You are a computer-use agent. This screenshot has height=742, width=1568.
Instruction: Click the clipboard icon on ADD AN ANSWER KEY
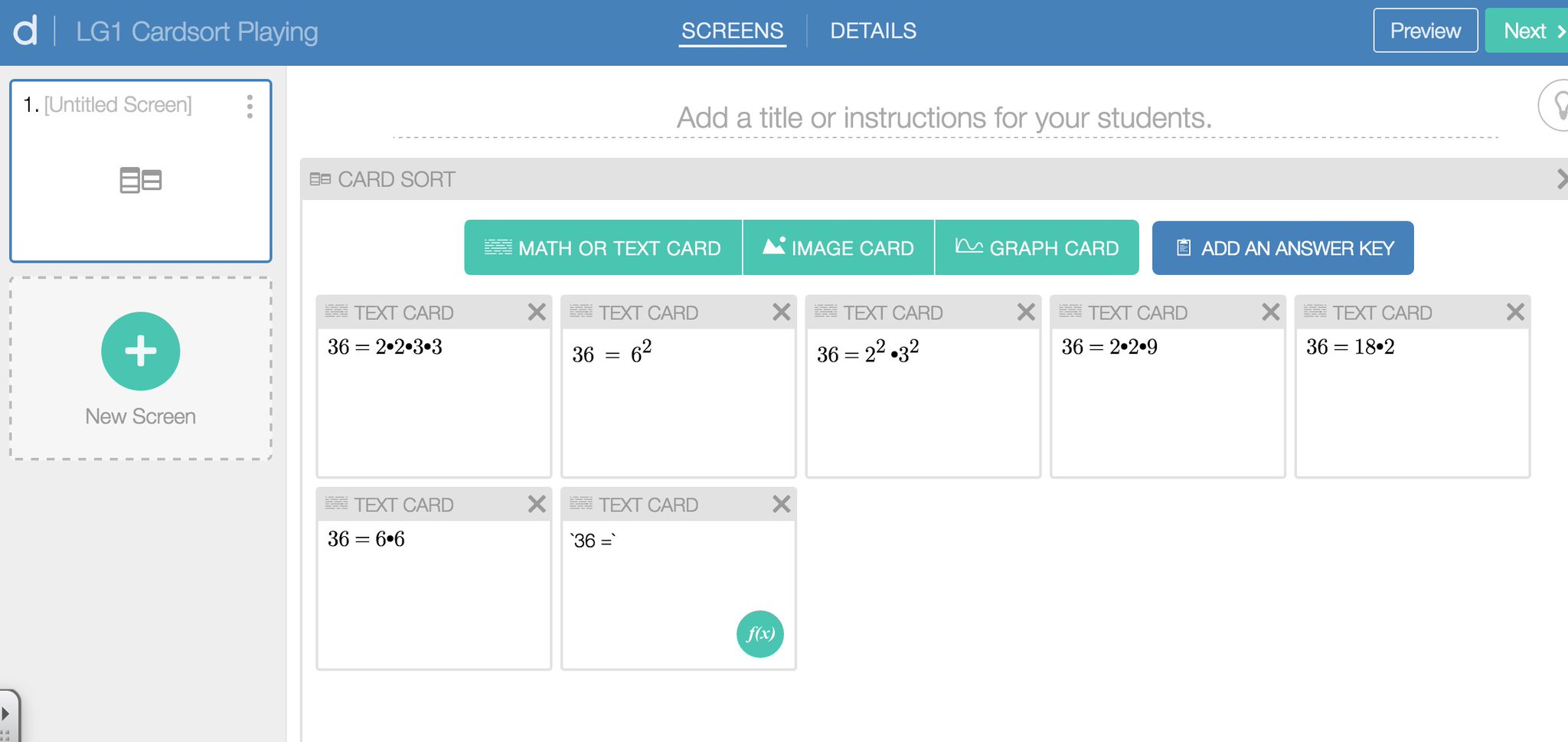(1184, 247)
